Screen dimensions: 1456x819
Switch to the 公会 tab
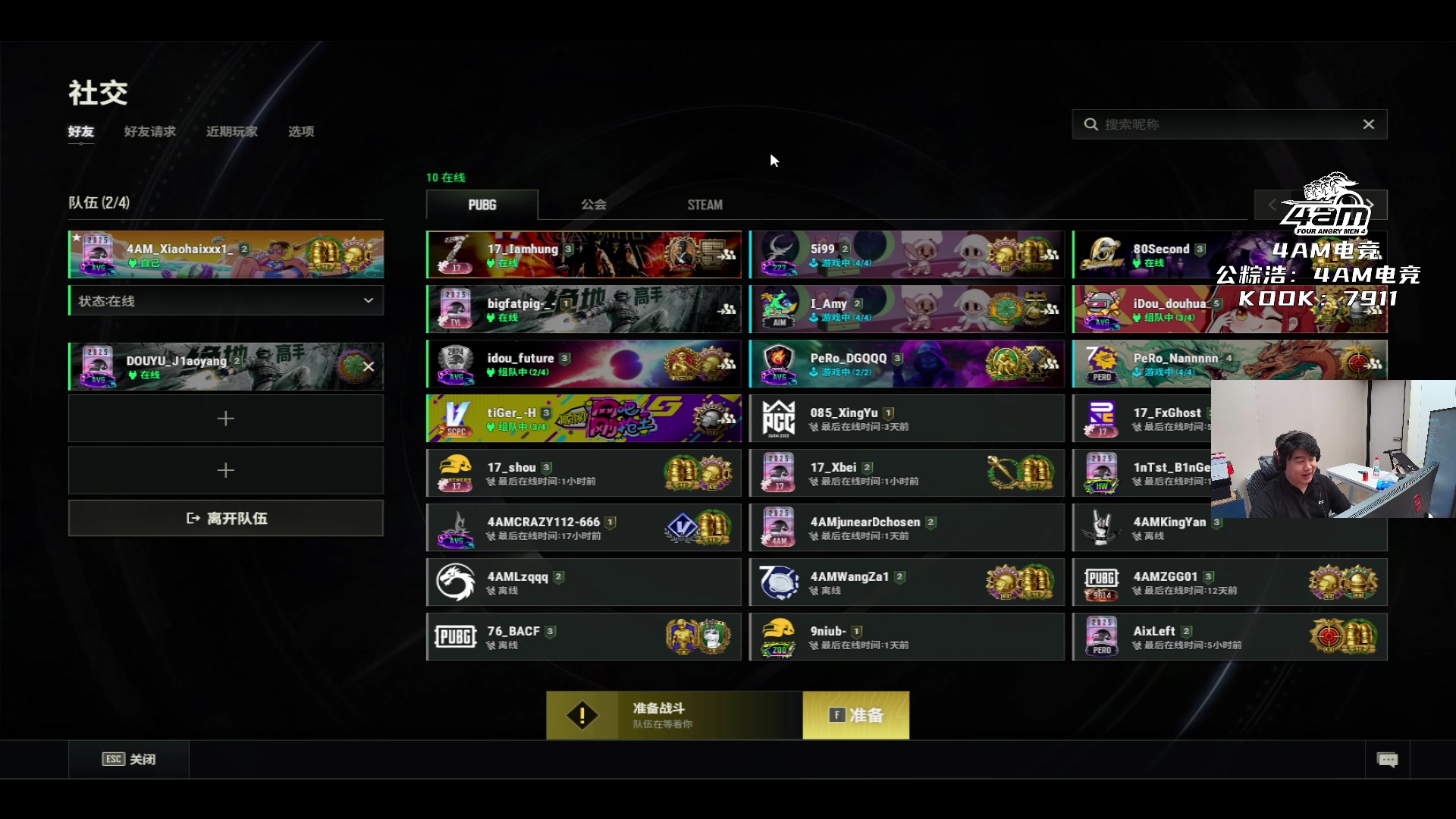(x=594, y=205)
